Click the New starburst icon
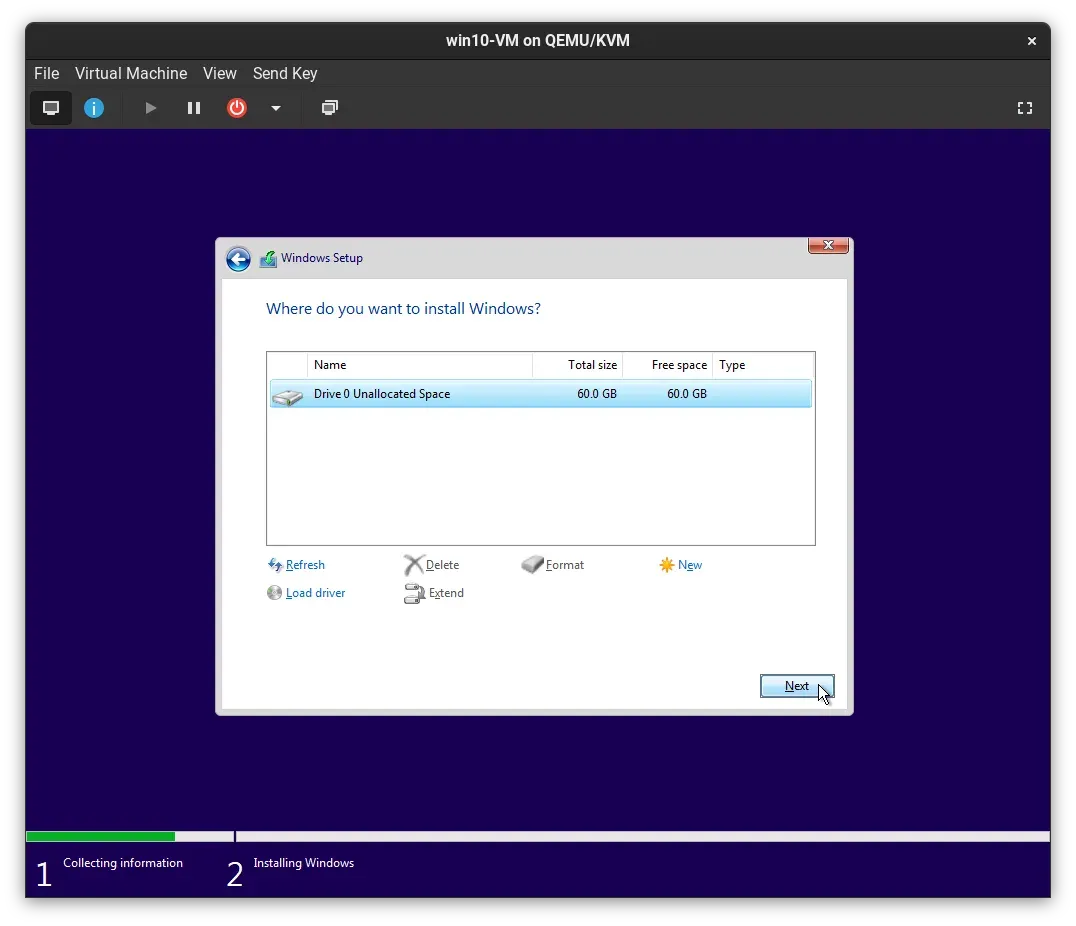The width and height of the screenshot is (1076, 926). (x=666, y=565)
